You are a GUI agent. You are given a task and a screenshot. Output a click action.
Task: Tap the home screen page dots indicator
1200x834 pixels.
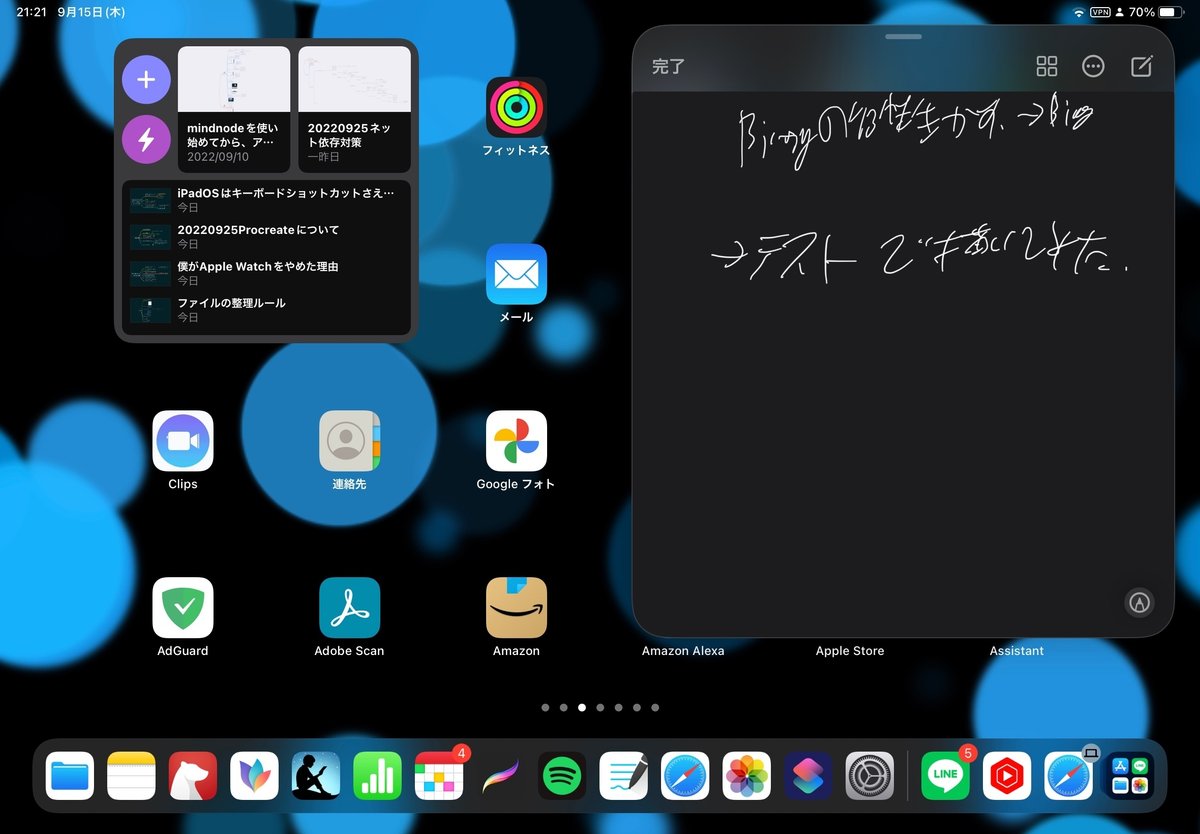[600, 707]
